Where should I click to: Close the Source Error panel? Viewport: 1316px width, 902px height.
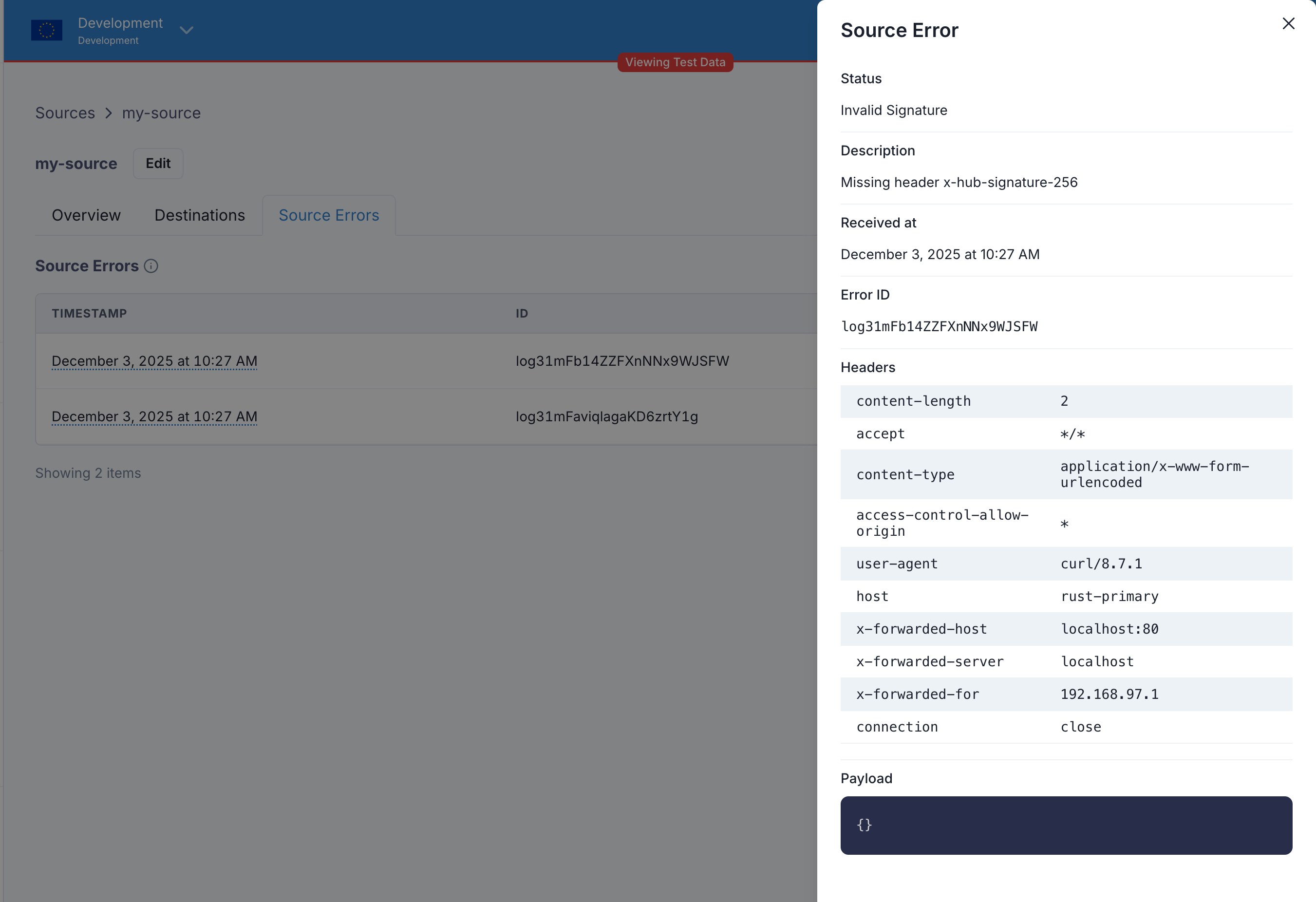pos(1288,23)
